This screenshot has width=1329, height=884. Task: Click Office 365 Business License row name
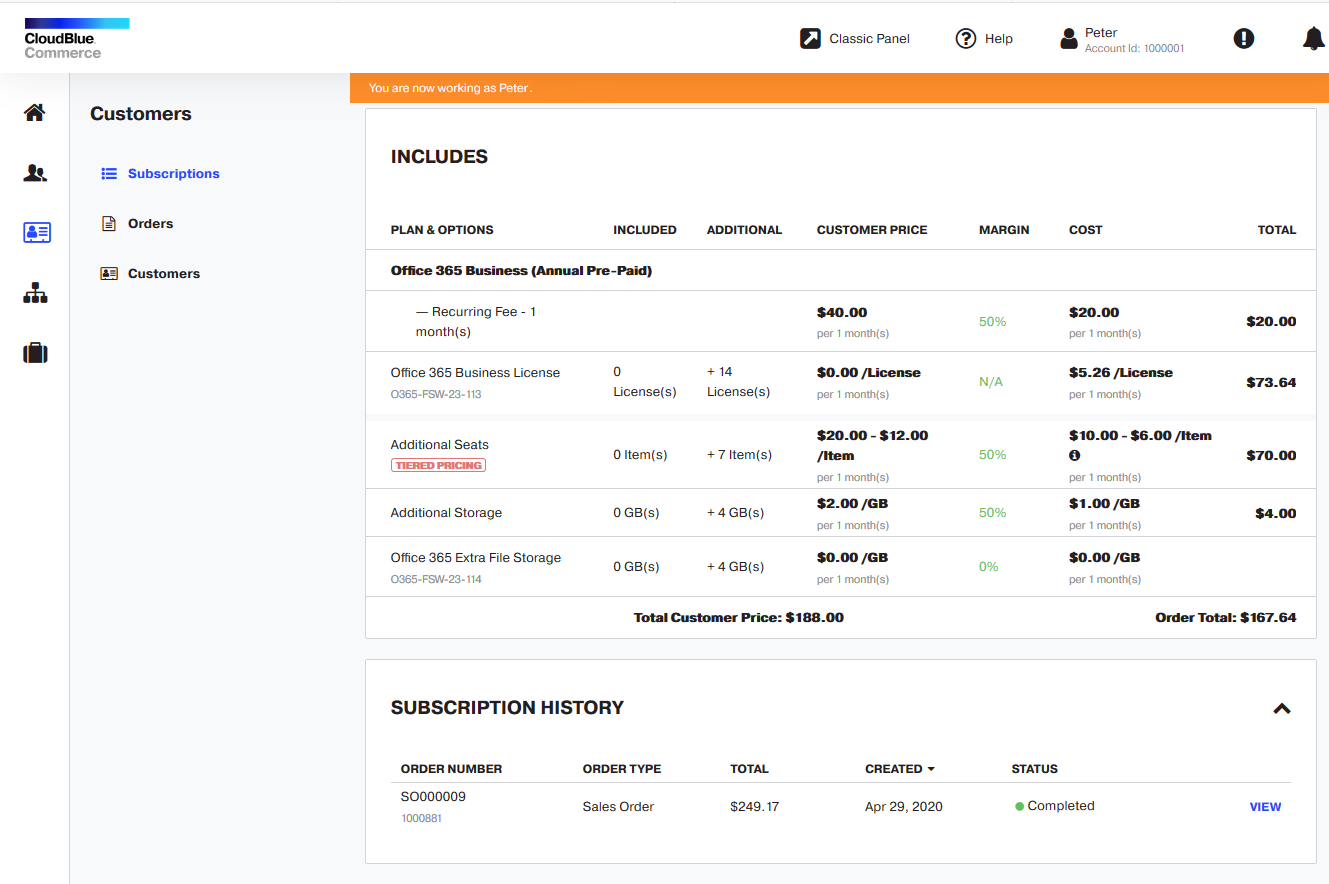475,372
